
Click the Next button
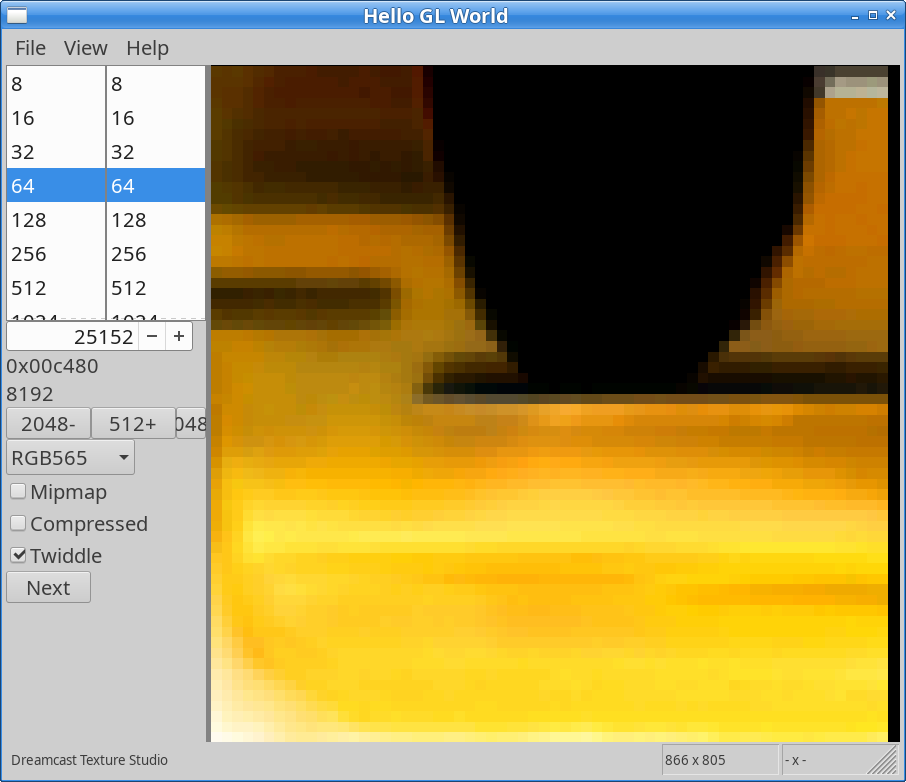[49, 587]
